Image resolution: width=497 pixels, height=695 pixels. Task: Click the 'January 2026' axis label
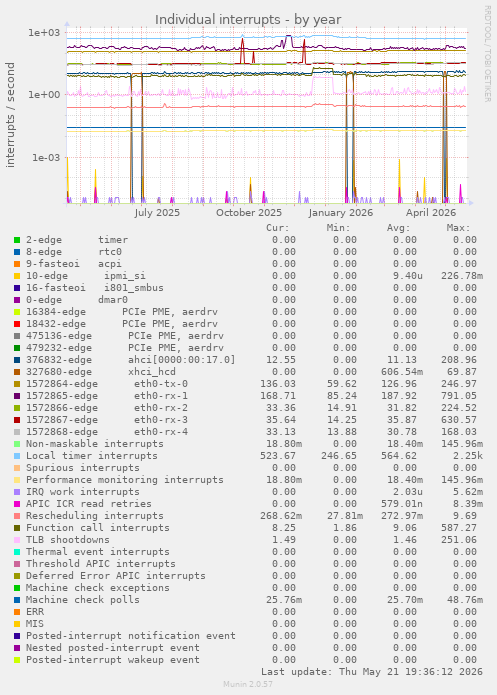340,212
